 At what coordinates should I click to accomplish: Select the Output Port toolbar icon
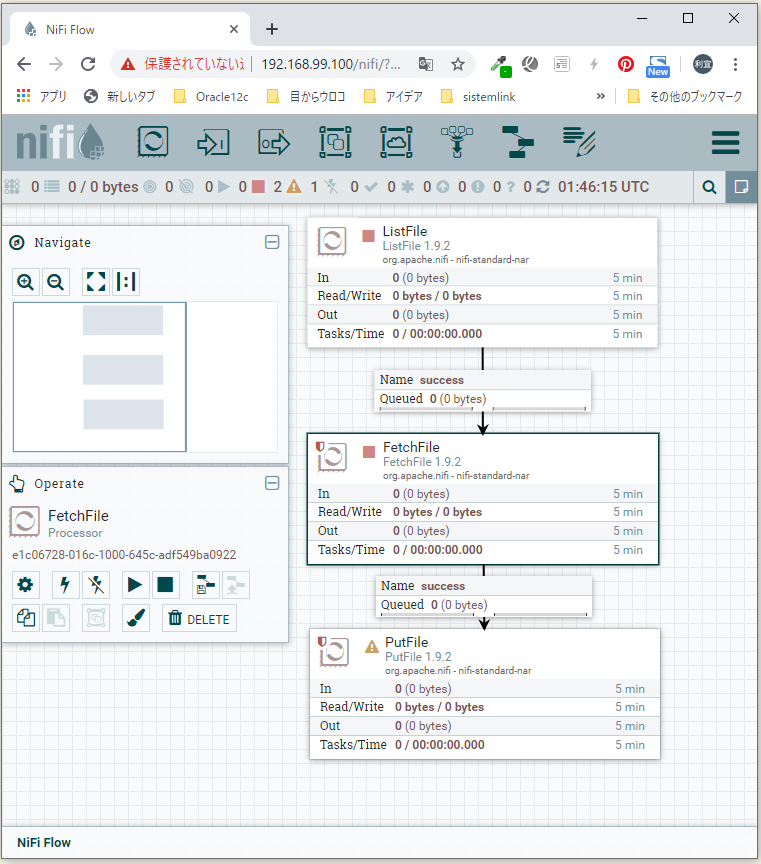tap(274, 143)
